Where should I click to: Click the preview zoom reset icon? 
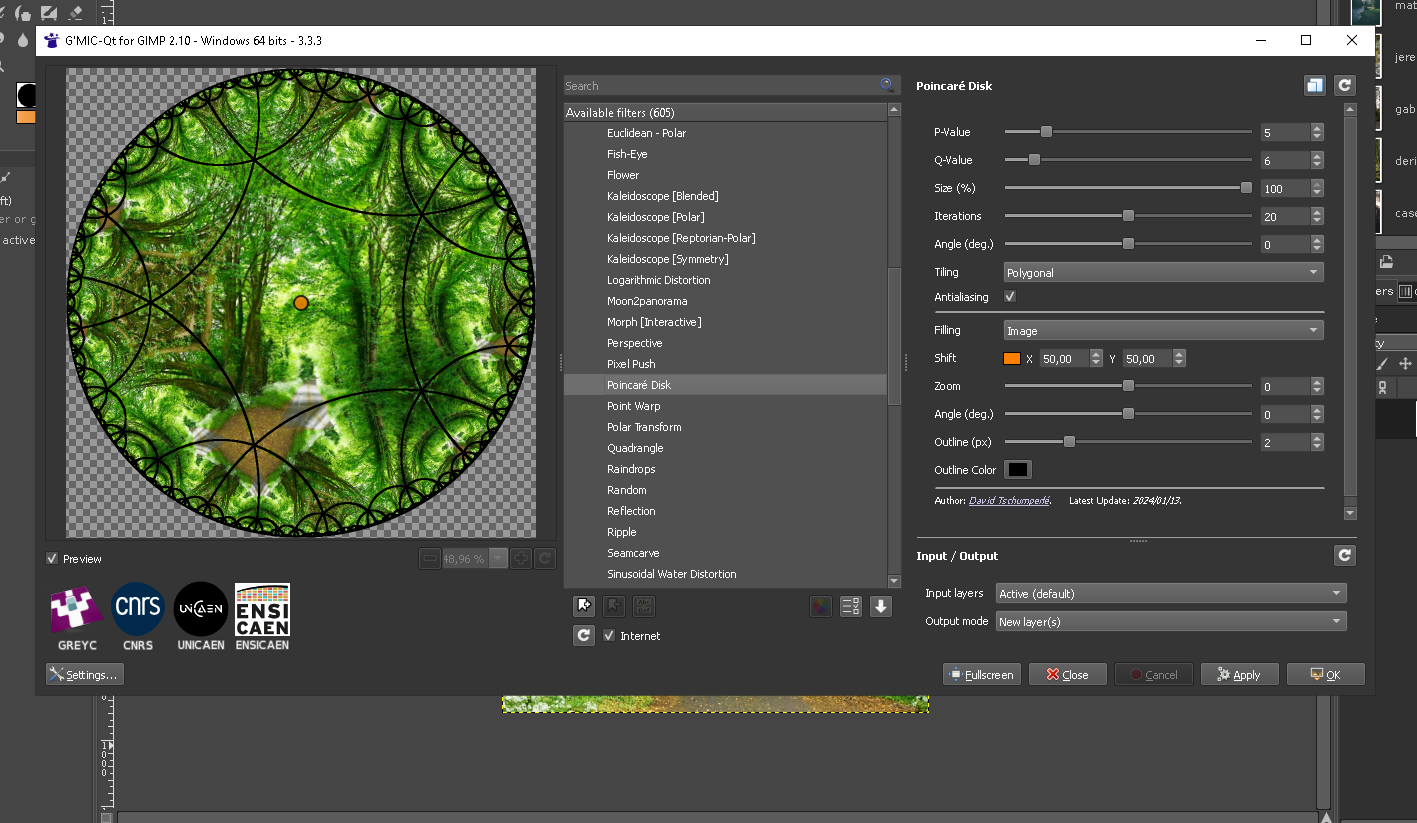[x=546, y=559]
